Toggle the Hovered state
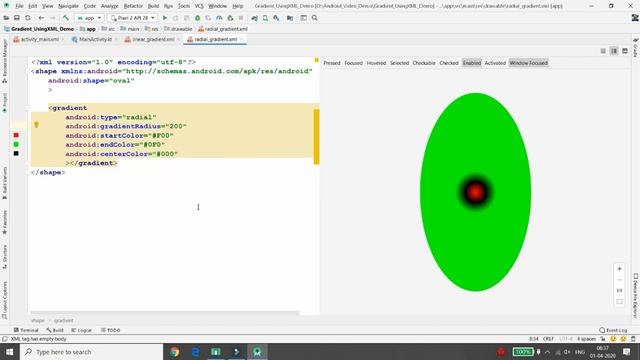The height and width of the screenshot is (360, 640). click(376, 63)
